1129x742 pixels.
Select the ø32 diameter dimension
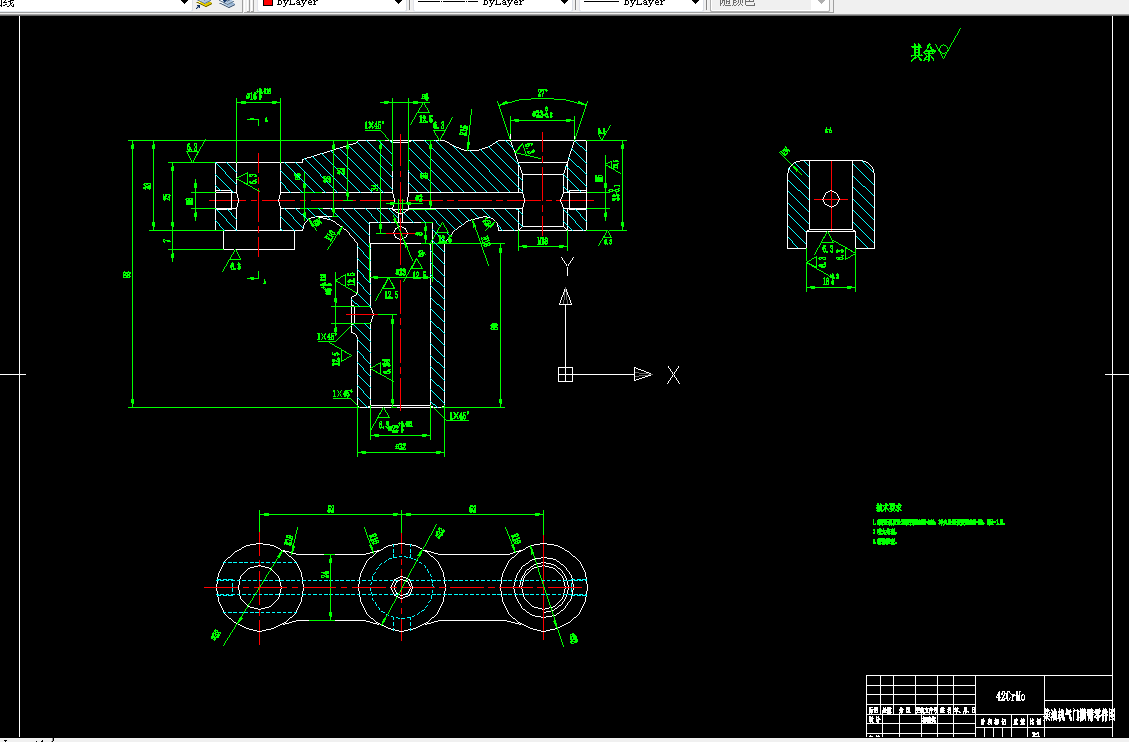tap(400, 447)
